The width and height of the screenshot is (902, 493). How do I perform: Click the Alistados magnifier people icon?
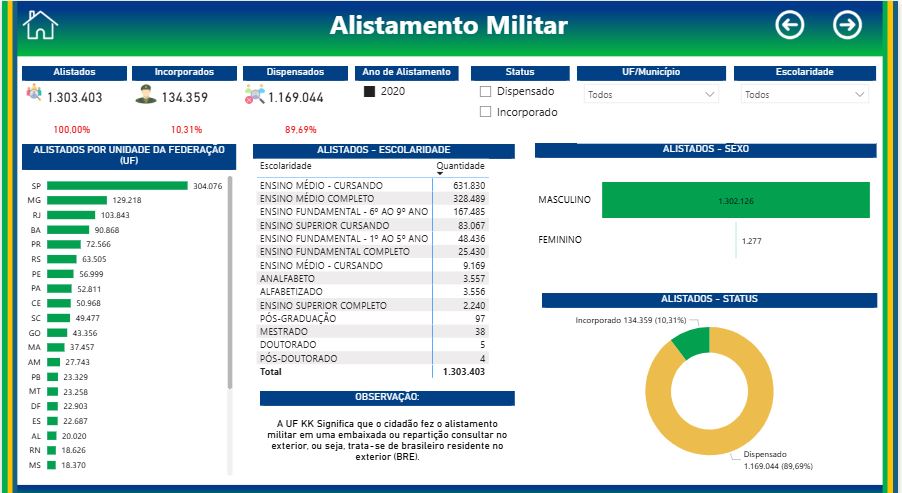pyautogui.click(x=34, y=93)
